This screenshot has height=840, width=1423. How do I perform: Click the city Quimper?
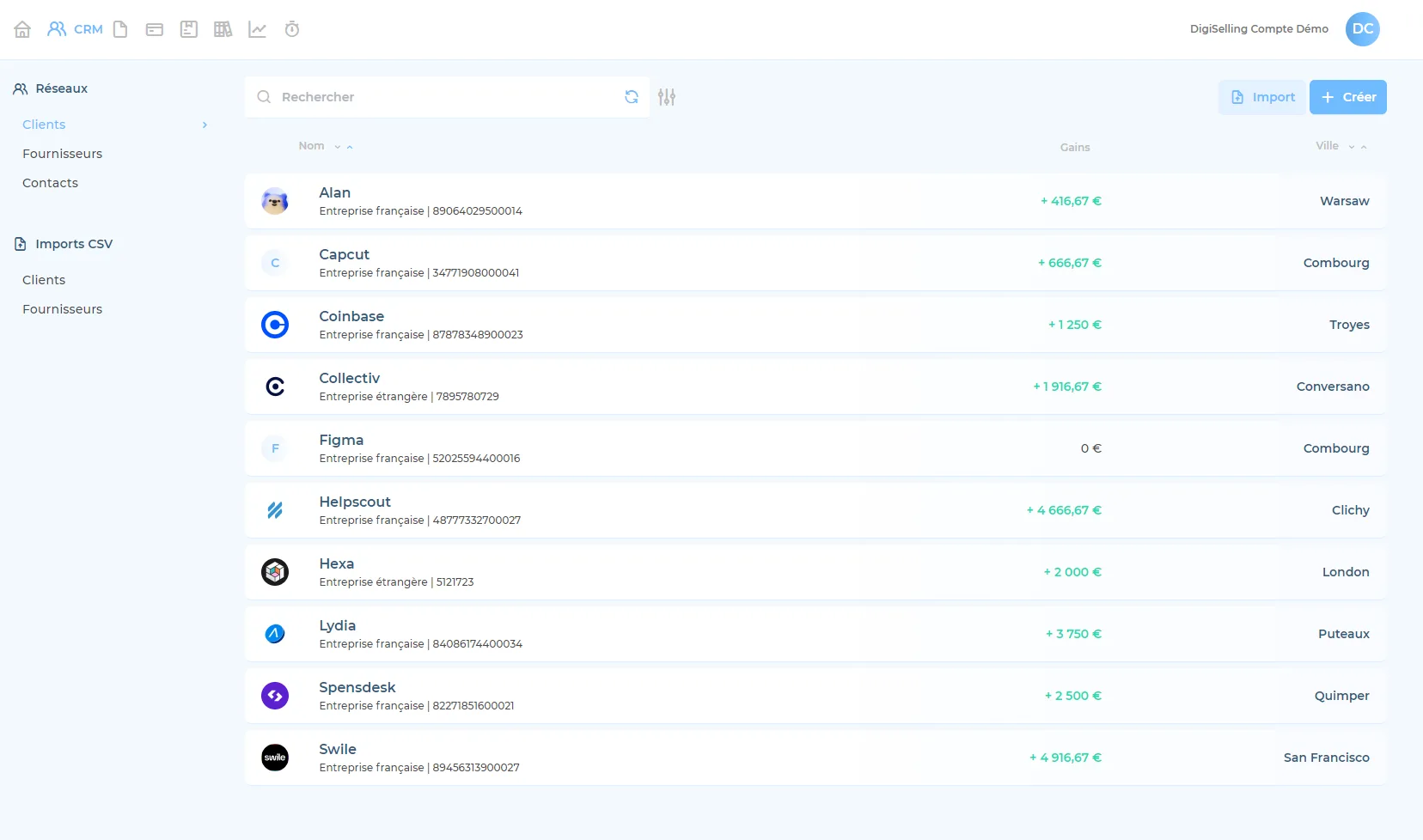pyautogui.click(x=1341, y=696)
